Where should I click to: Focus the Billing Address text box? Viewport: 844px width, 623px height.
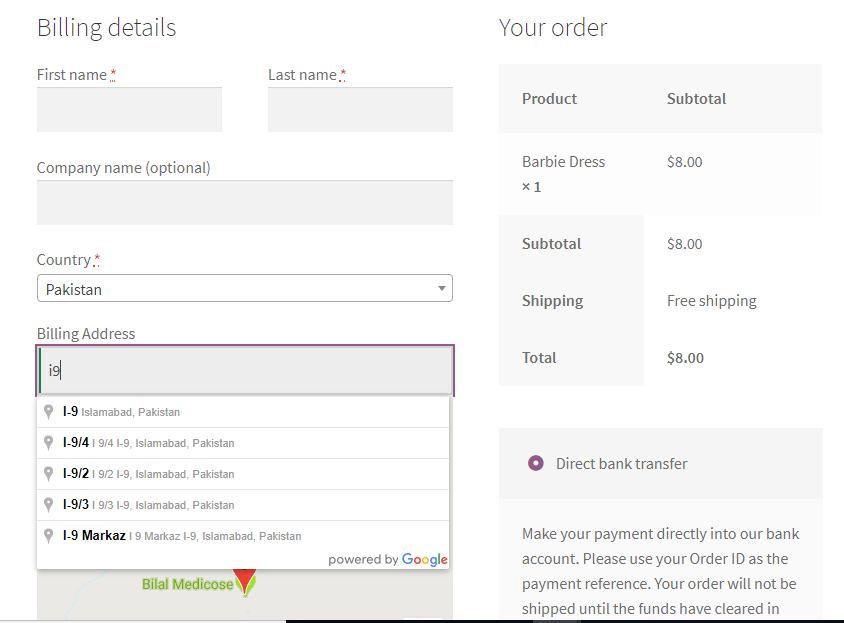[245, 371]
